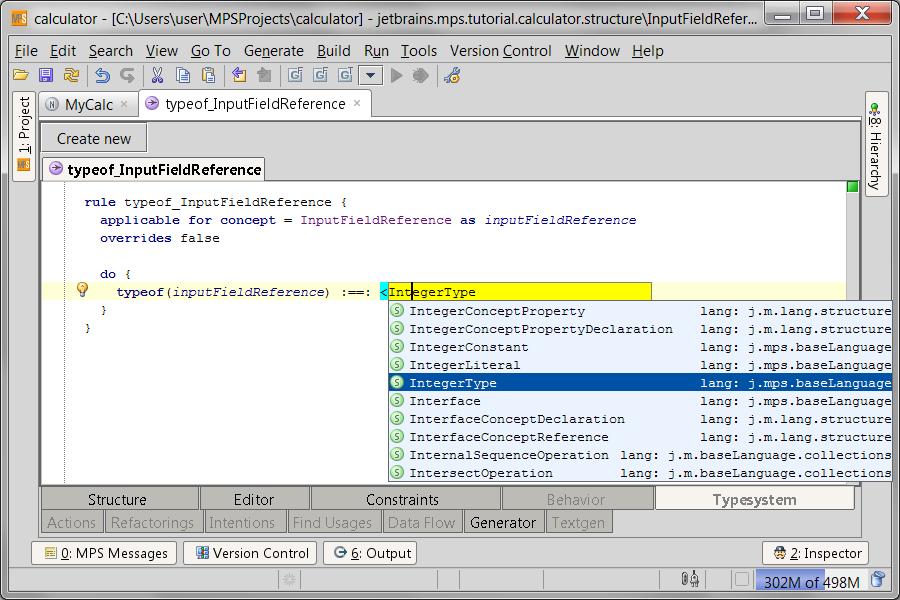Open the Version Control menu
This screenshot has height=600, width=900.
pyautogui.click(x=501, y=51)
